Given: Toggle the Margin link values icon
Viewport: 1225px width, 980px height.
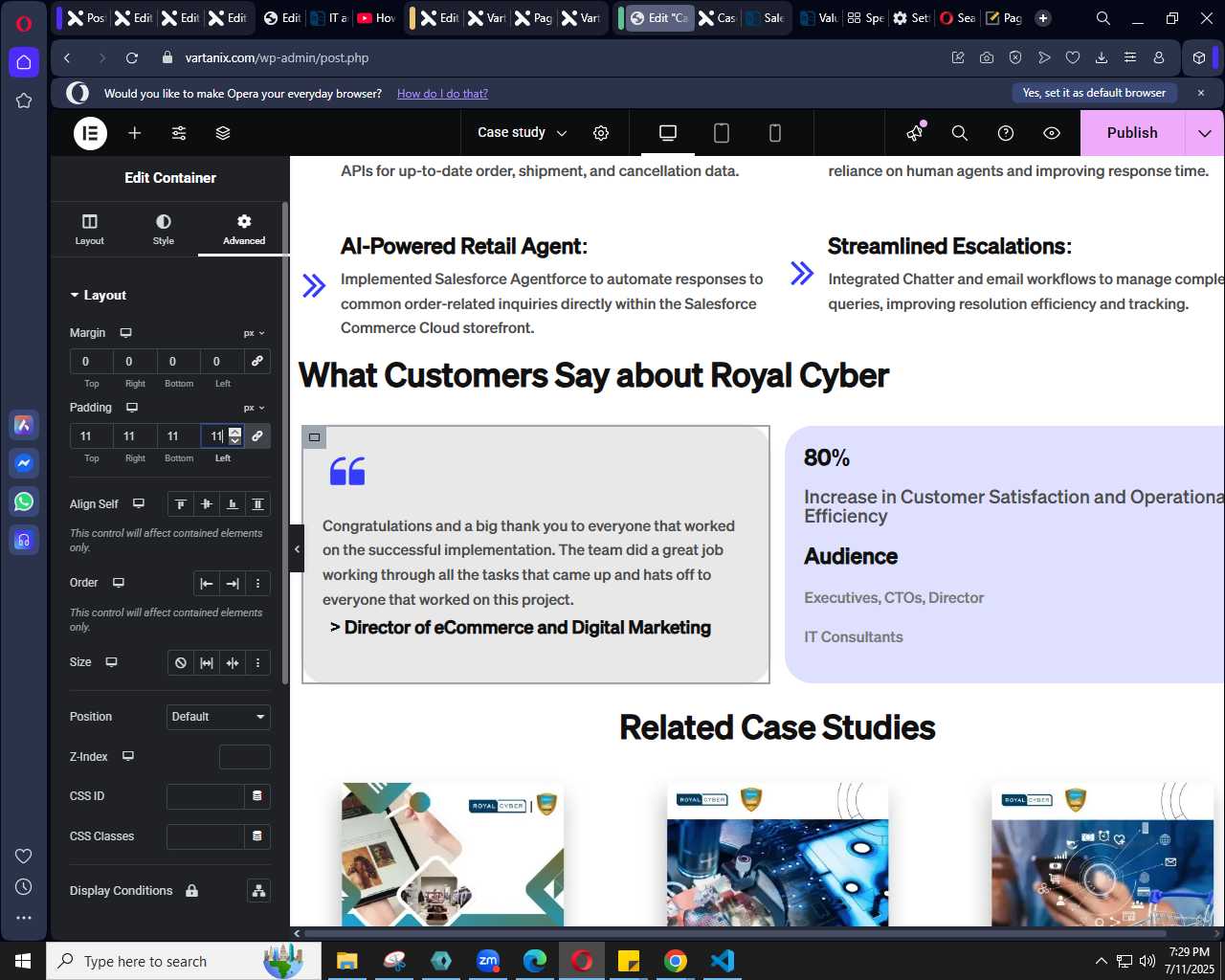Looking at the screenshot, I should pyautogui.click(x=257, y=362).
